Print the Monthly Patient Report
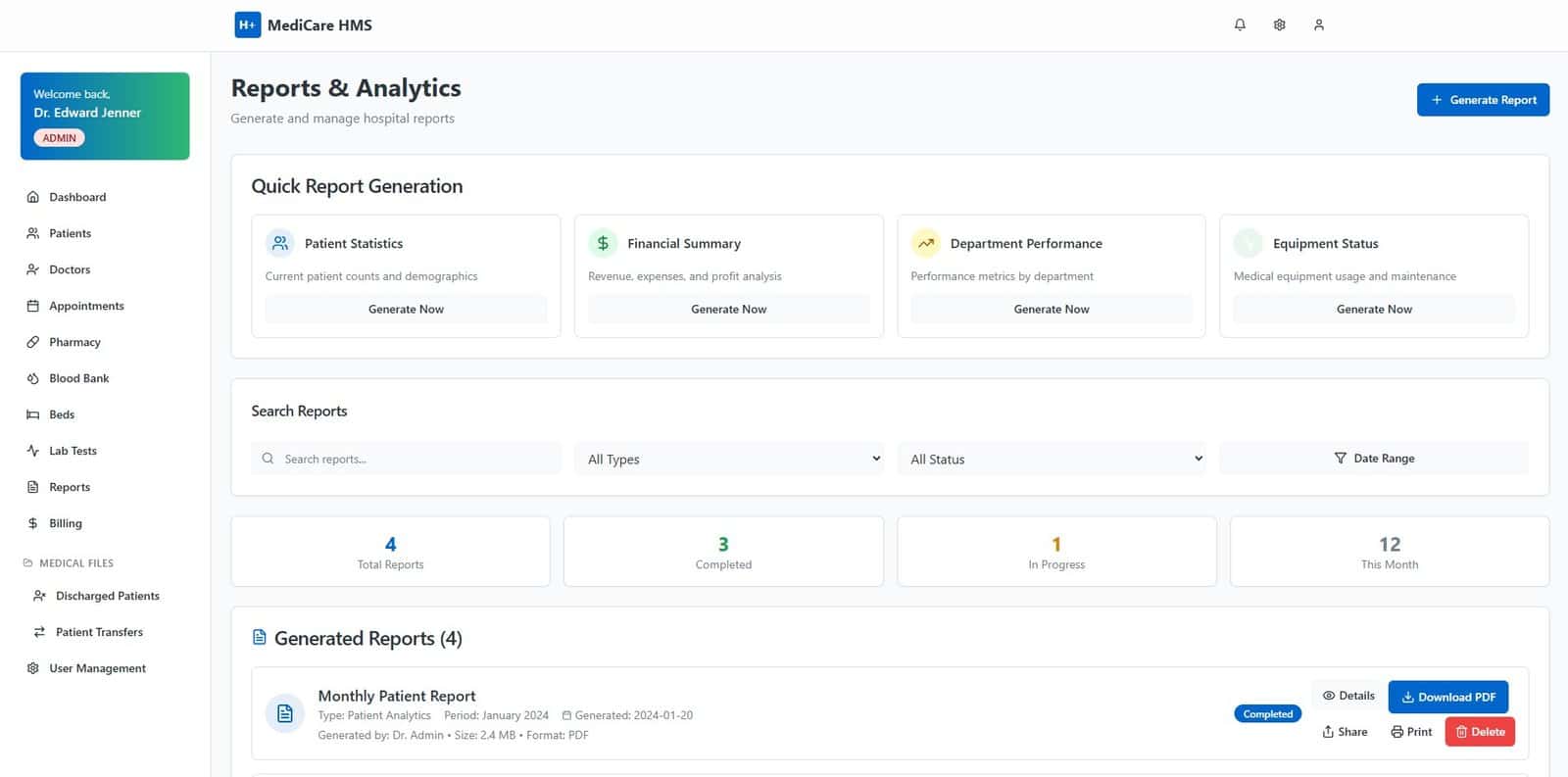Image resolution: width=1568 pixels, height=777 pixels. [x=1411, y=732]
